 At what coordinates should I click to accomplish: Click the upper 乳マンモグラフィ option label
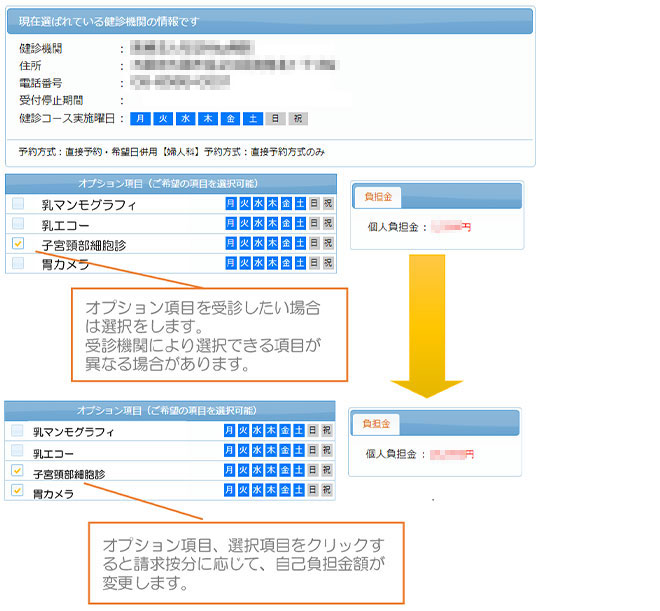[x=89, y=205]
